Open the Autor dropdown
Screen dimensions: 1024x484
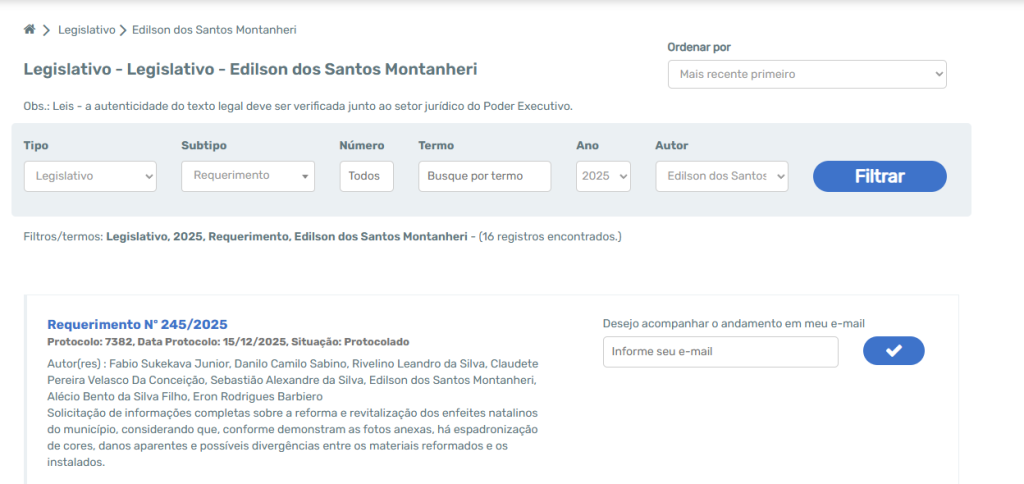(x=721, y=176)
